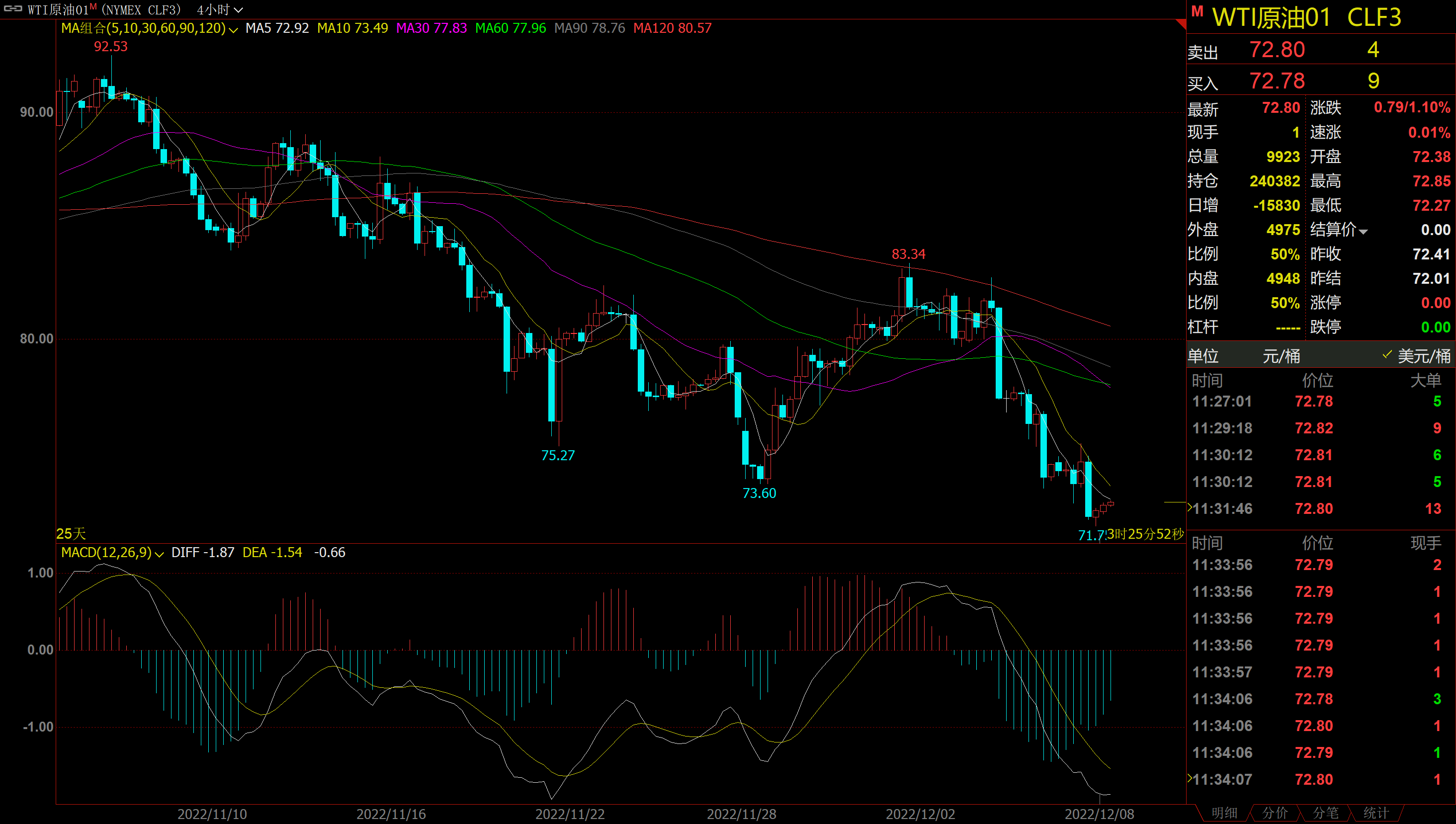Open the 明细 tab
1456x824 pixels.
click(1224, 813)
